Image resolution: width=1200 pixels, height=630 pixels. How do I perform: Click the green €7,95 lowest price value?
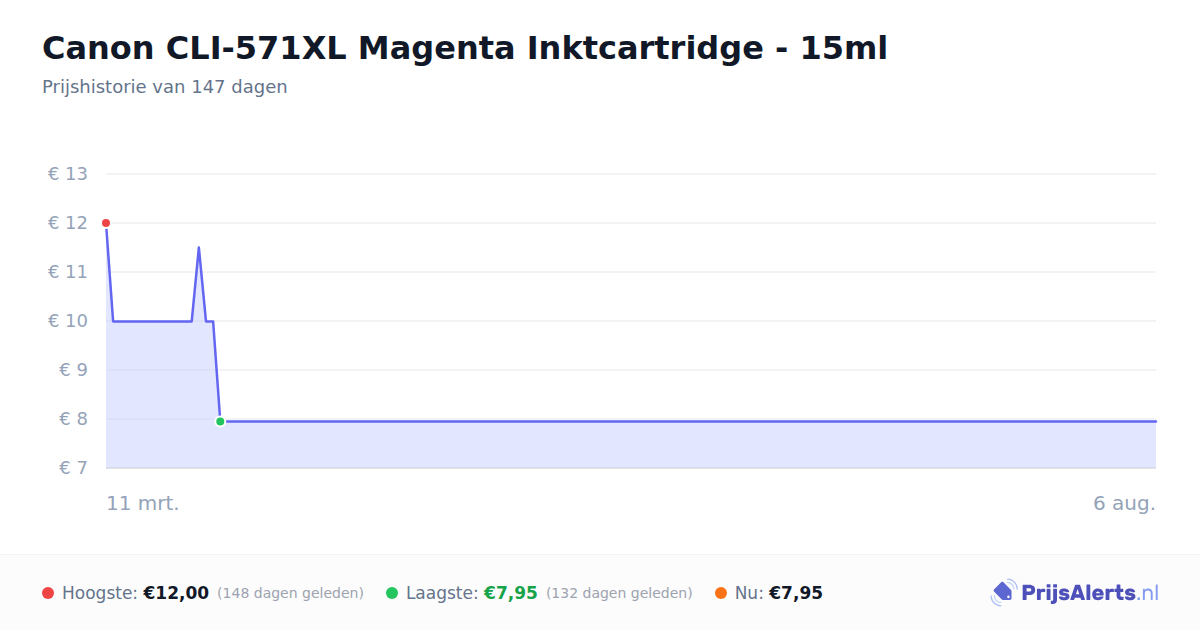(511, 593)
